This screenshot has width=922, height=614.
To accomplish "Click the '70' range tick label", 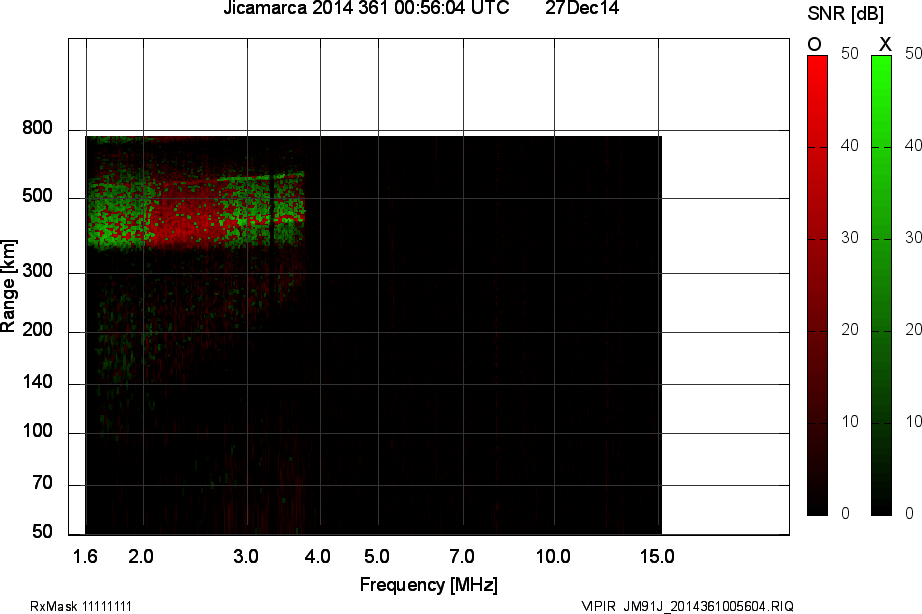I will pyautogui.click(x=42, y=483).
